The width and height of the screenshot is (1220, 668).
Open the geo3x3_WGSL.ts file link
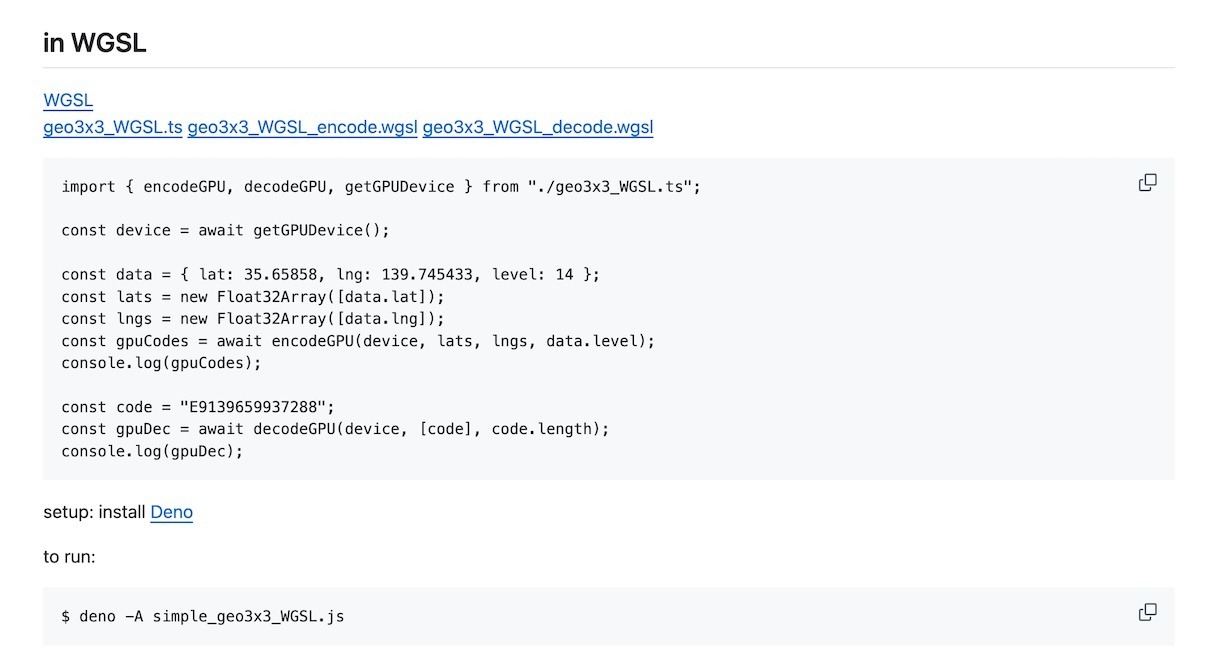pyautogui.click(x=113, y=127)
